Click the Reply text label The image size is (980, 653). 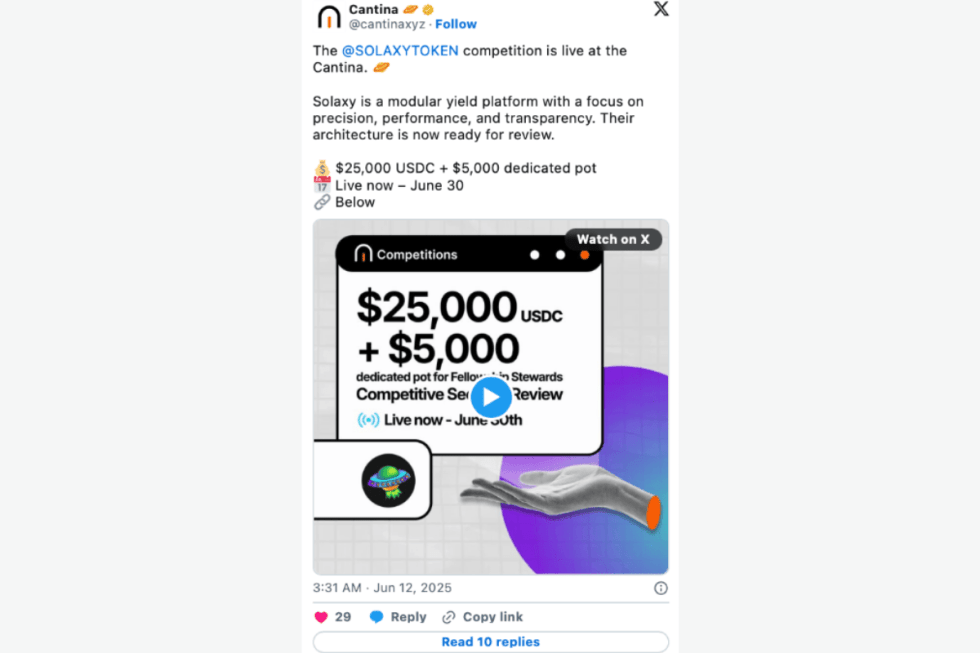[x=408, y=617]
